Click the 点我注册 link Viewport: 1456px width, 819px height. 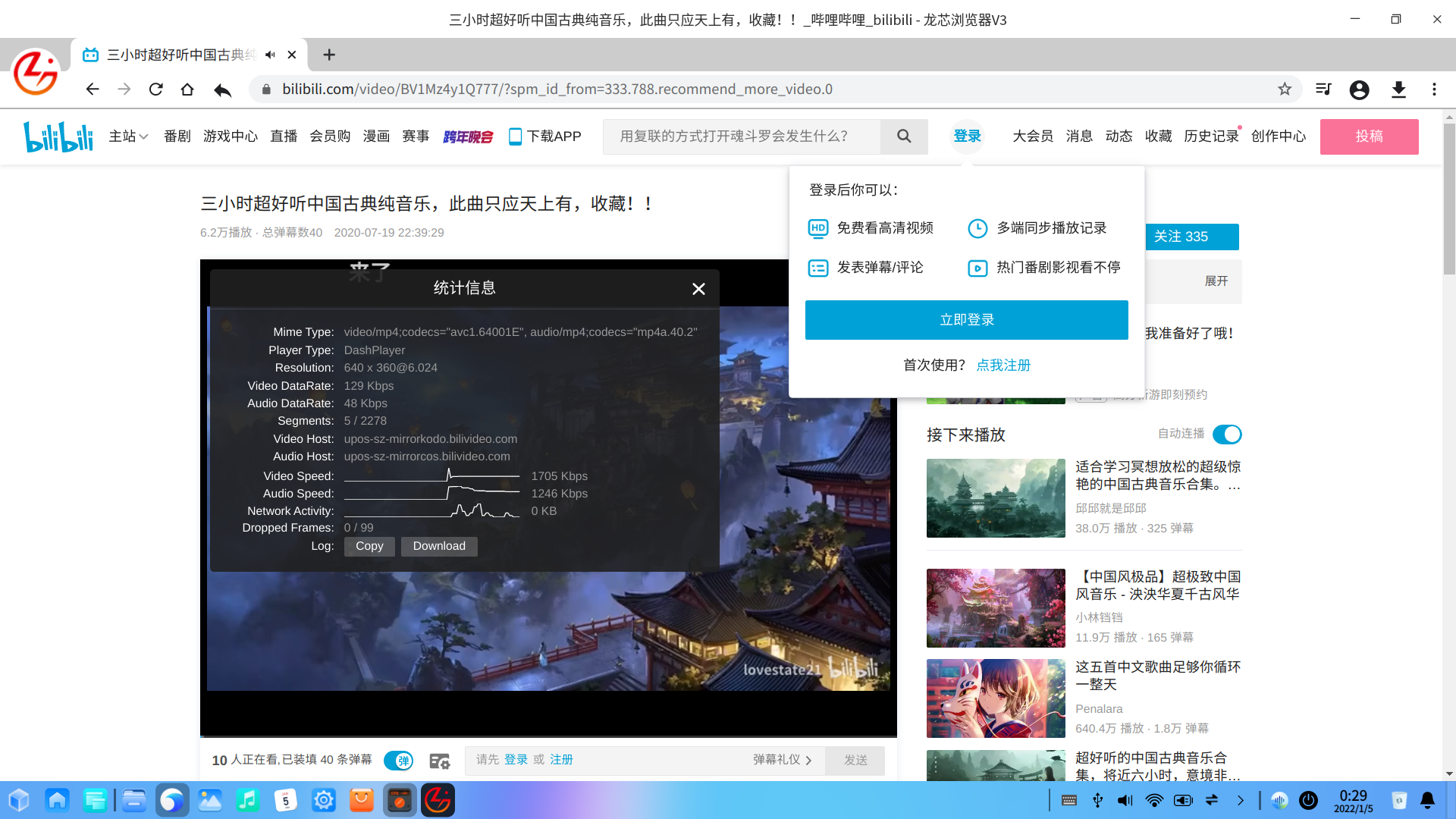point(1003,366)
